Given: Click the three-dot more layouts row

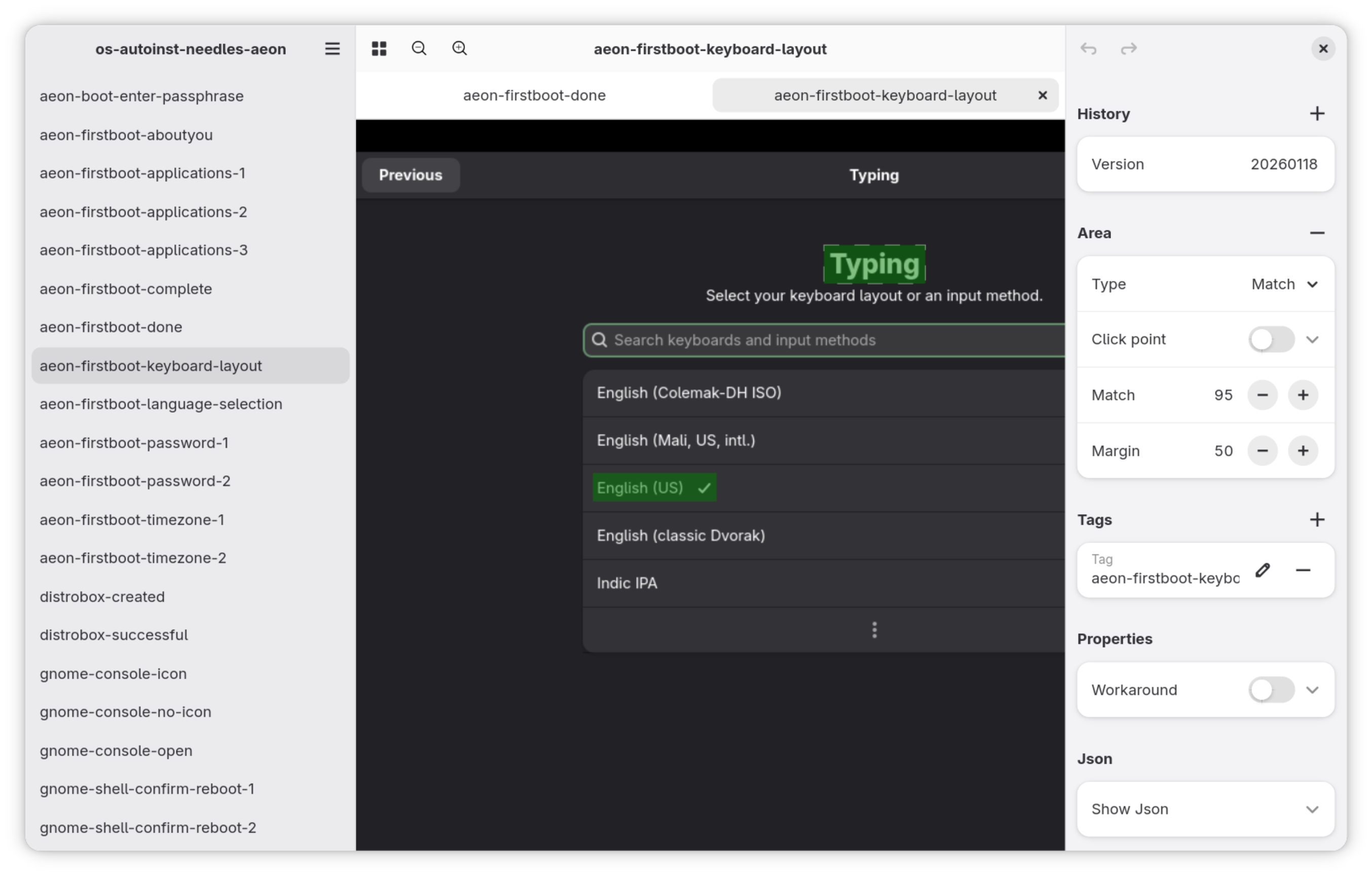Looking at the screenshot, I should (824, 630).
